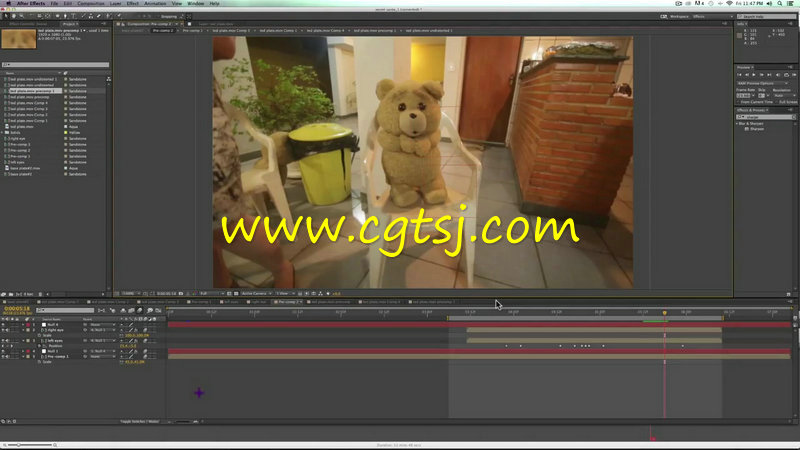
Task: Toggle Snapping option in toolbar
Action: tap(168, 16)
